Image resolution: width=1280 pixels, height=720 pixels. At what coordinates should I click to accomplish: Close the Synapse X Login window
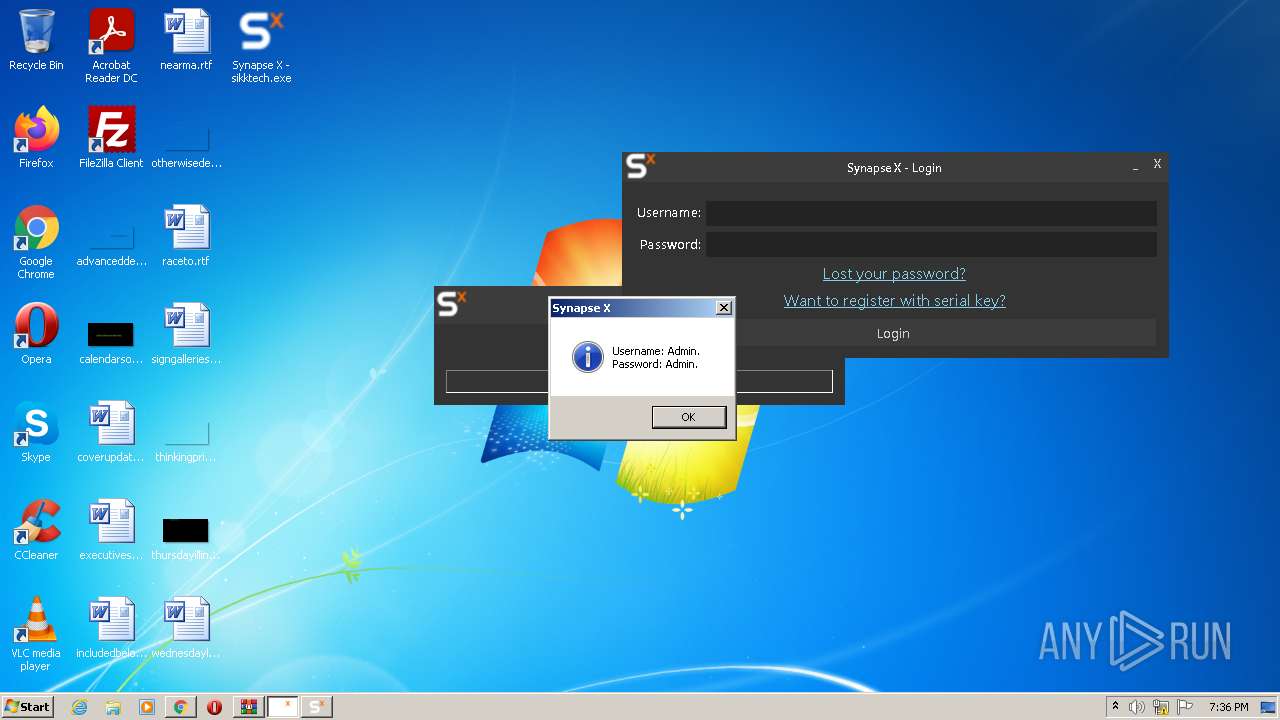(1157, 164)
